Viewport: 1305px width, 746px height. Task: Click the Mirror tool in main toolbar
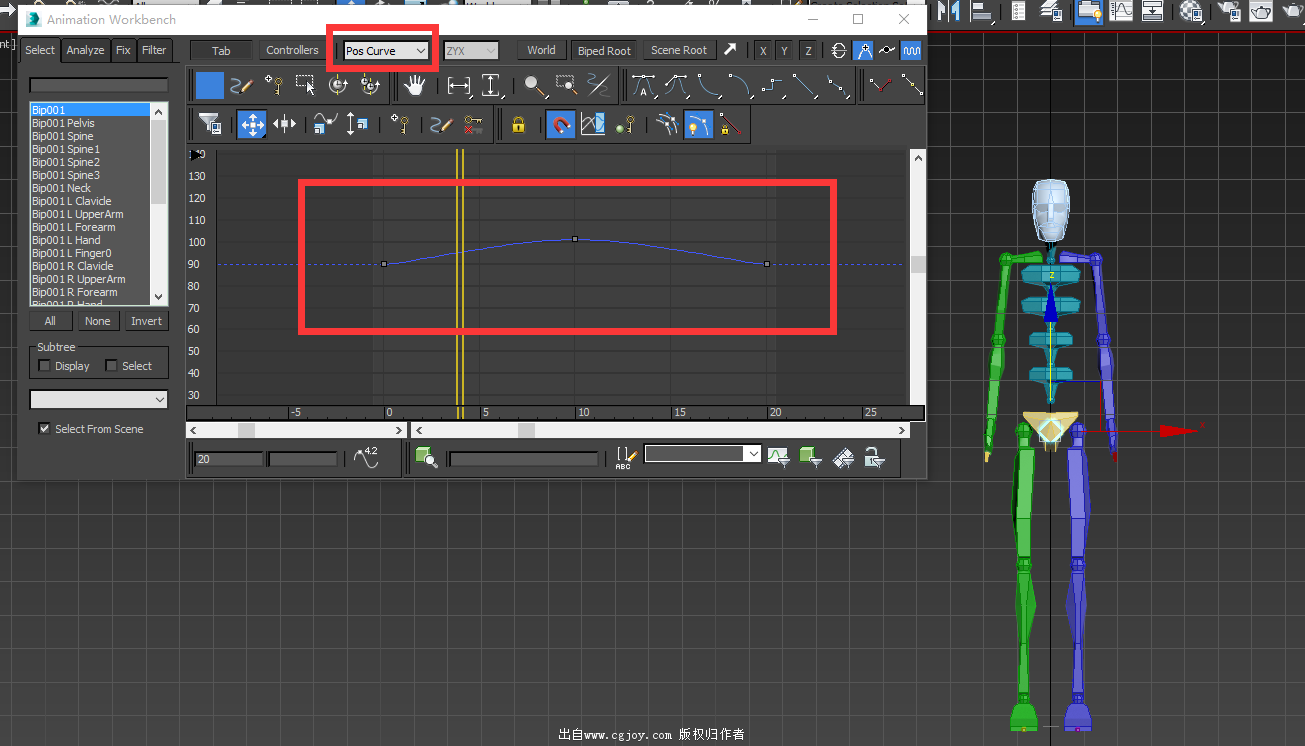[948, 11]
